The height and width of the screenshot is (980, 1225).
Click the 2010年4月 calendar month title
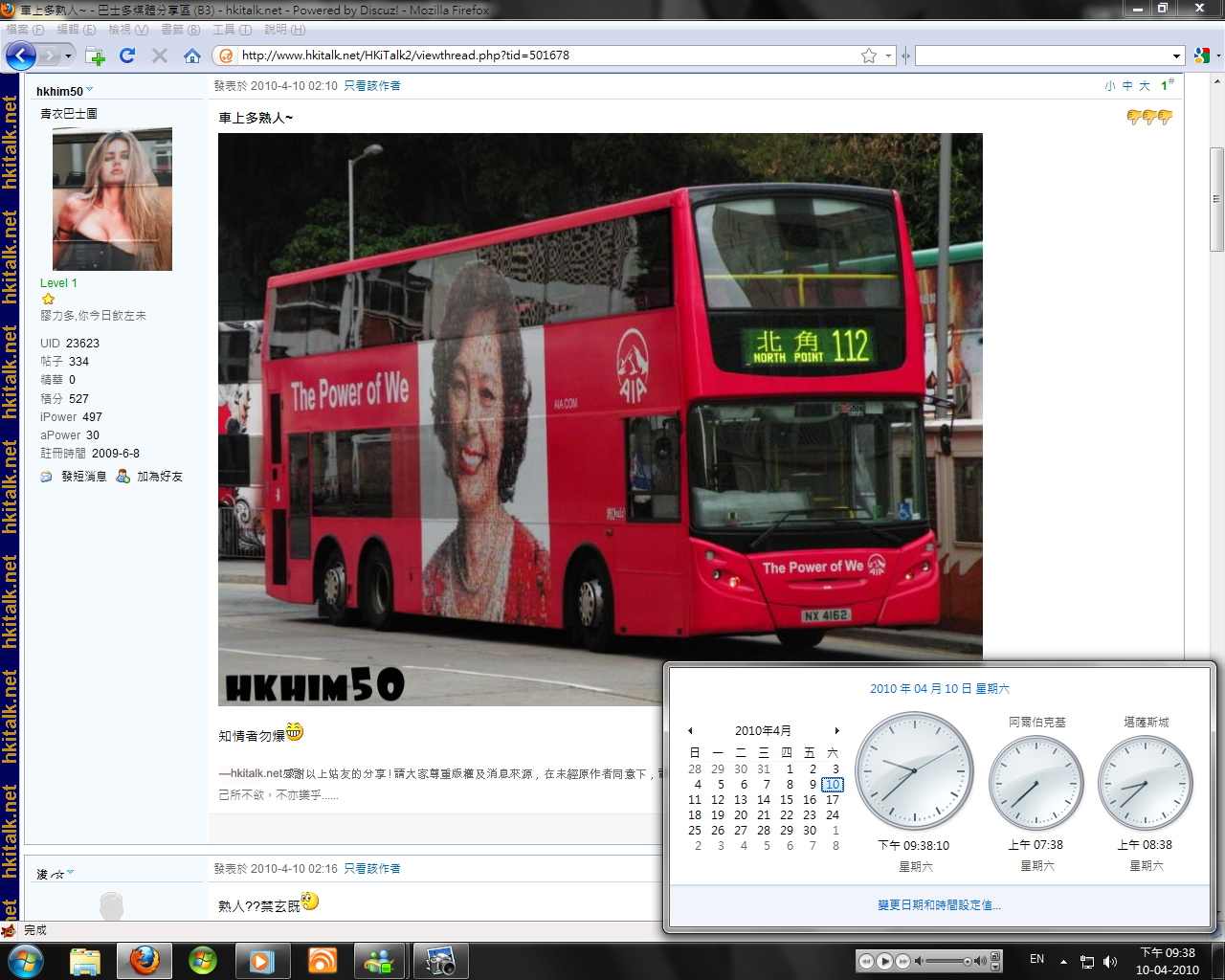(x=763, y=731)
